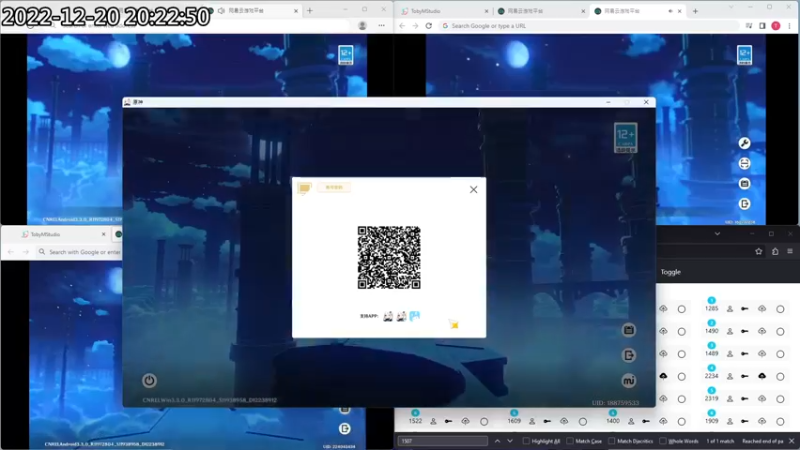Select the radio button for row 1285
This screenshot has width=800, height=450.
(780, 309)
